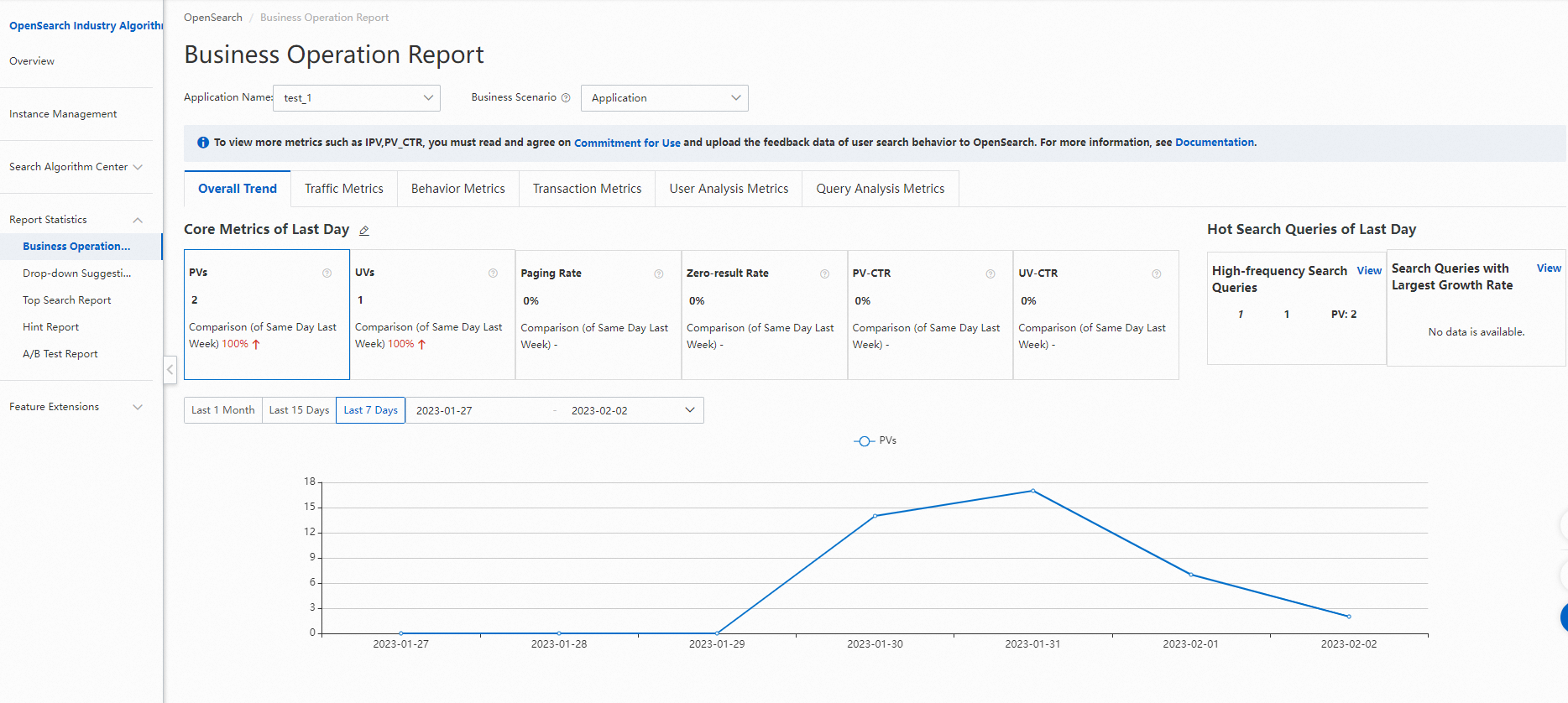This screenshot has width=1568, height=703.
Task: Click the help icon in PVs card
Action: (327, 273)
